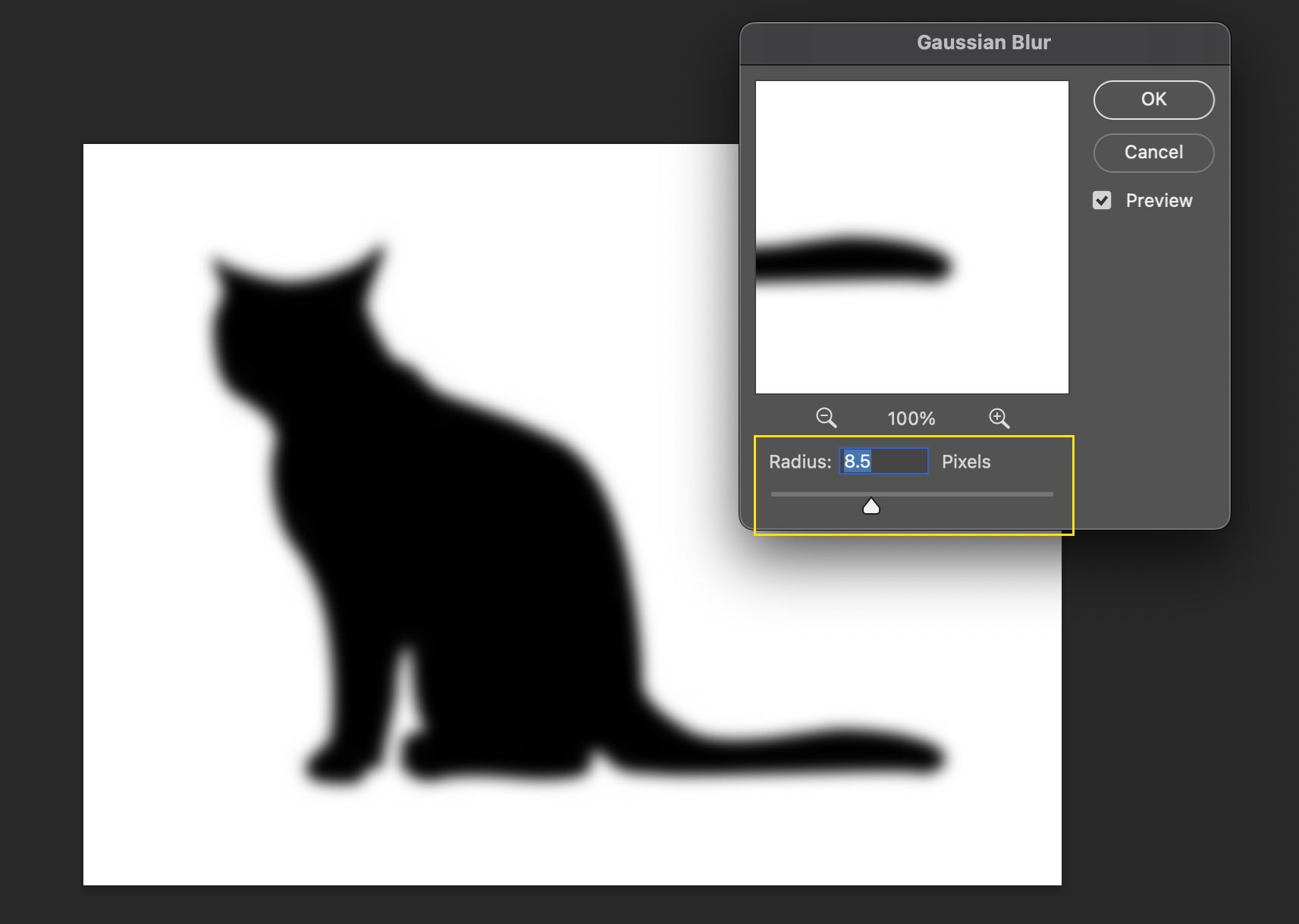The height and width of the screenshot is (924, 1299).
Task: Click the Preview label text
Action: [1159, 200]
